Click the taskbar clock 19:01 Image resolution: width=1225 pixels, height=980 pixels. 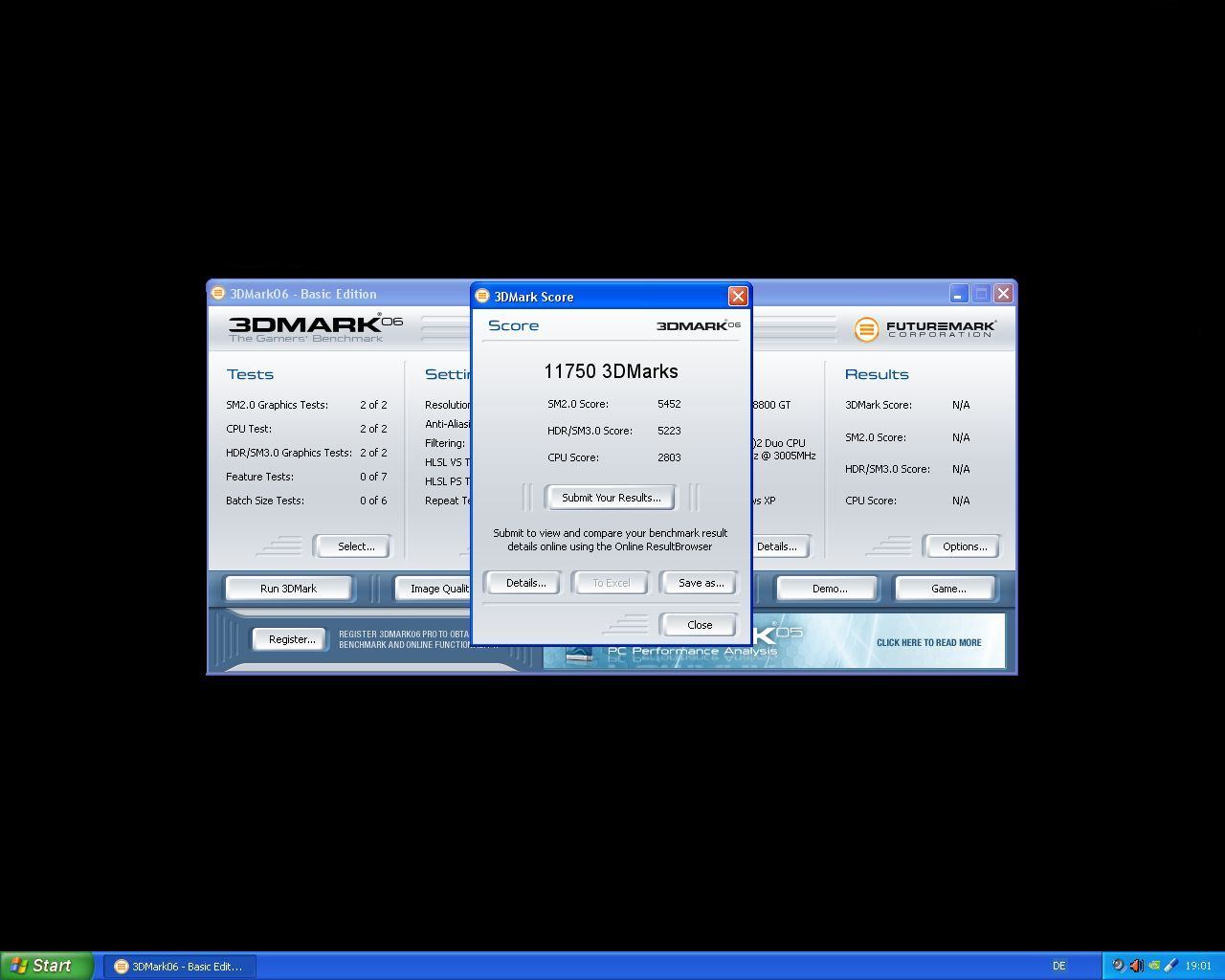(x=1198, y=966)
